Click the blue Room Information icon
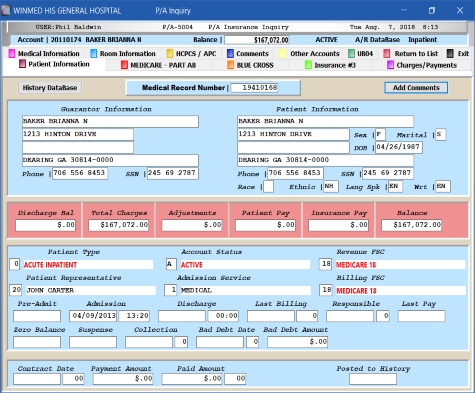The height and width of the screenshot is (393, 475). point(94,54)
